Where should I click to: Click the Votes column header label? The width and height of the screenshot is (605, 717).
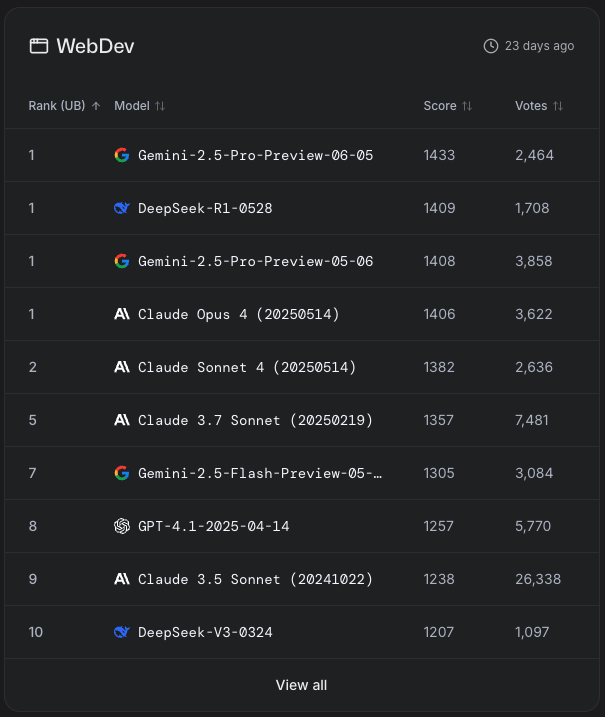point(531,106)
